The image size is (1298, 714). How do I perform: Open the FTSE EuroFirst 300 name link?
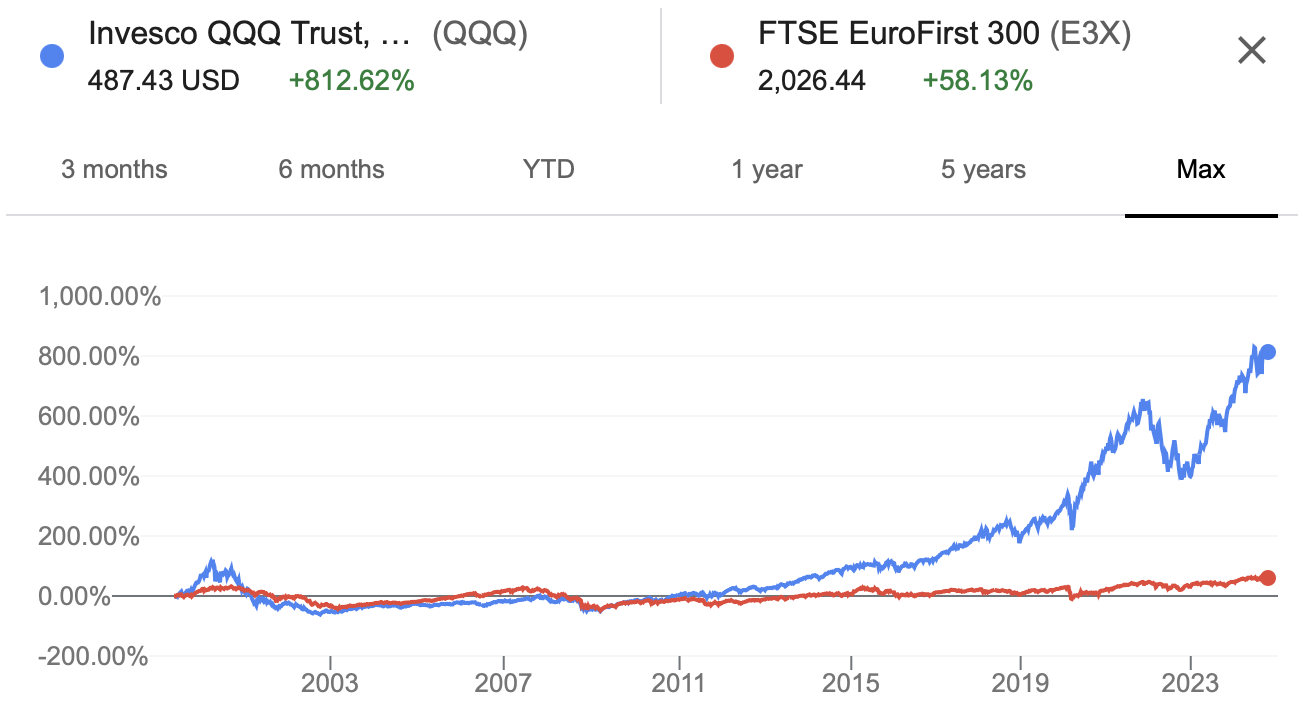898,34
